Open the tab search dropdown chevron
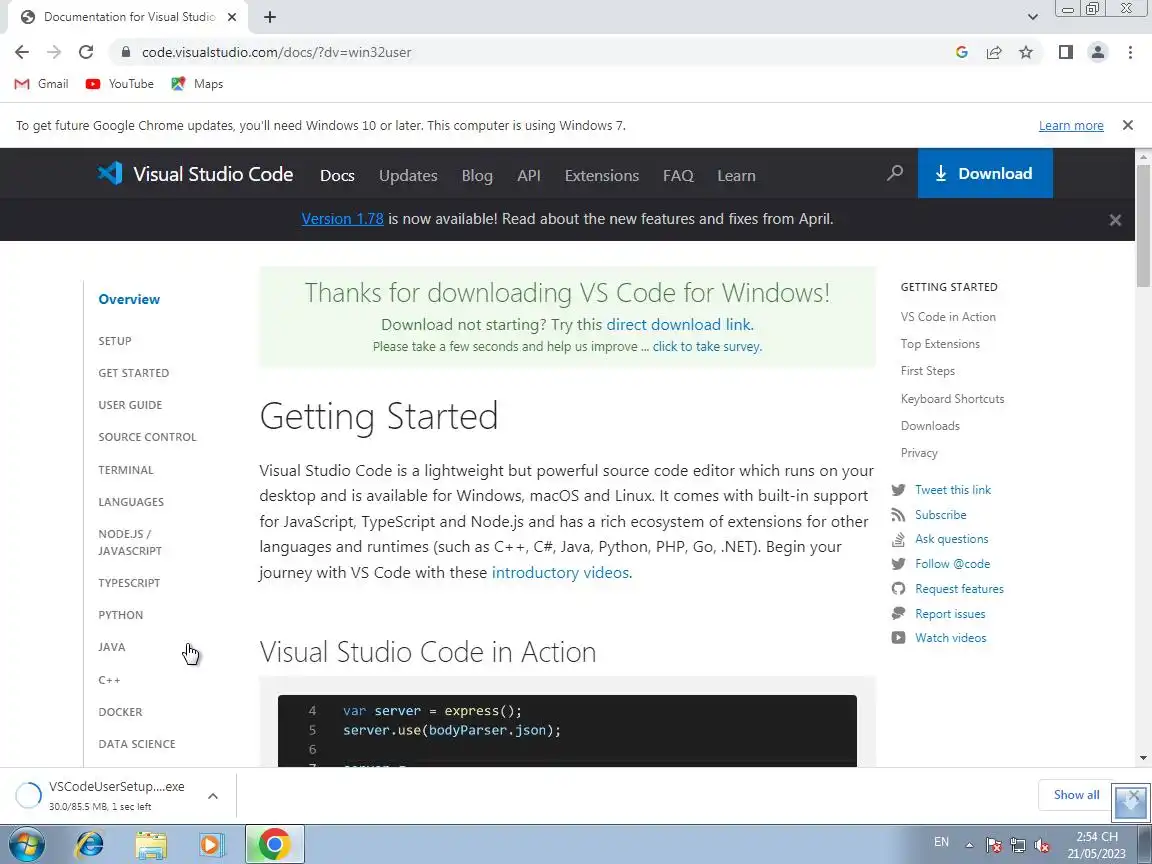The width and height of the screenshot is (1152, 864). pos(1032,17)
